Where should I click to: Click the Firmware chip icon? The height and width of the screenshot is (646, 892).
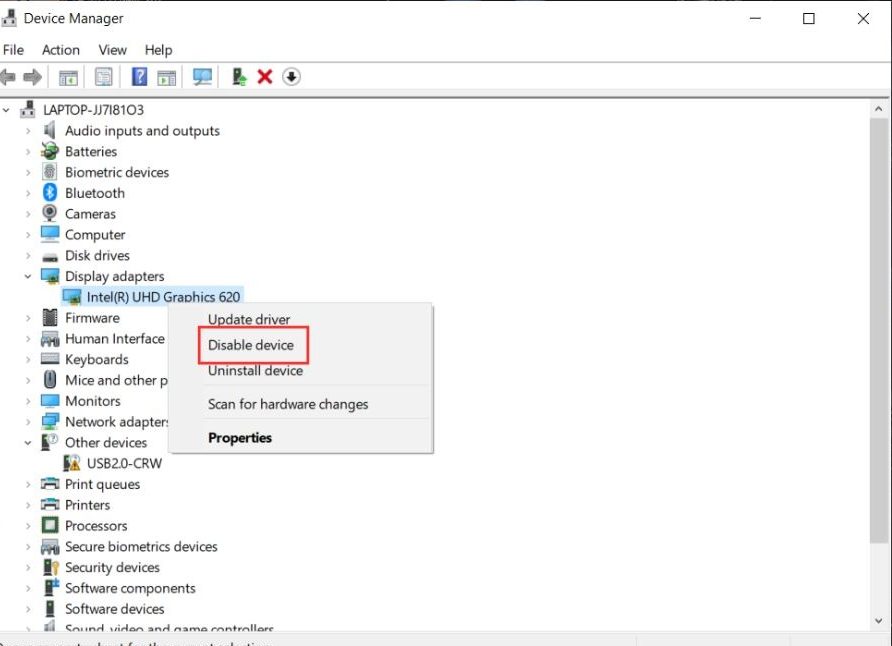(x=50, y=317)
